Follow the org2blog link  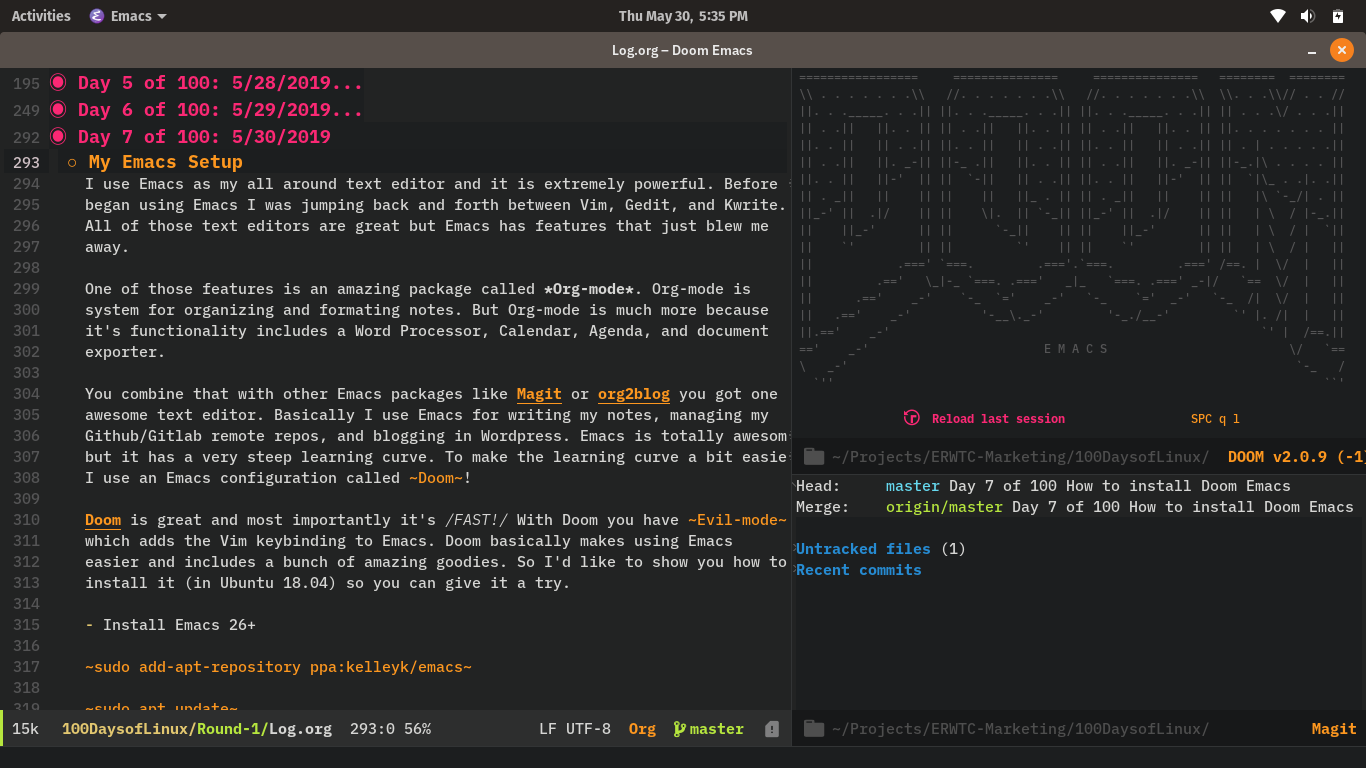(x=634, y=394)
